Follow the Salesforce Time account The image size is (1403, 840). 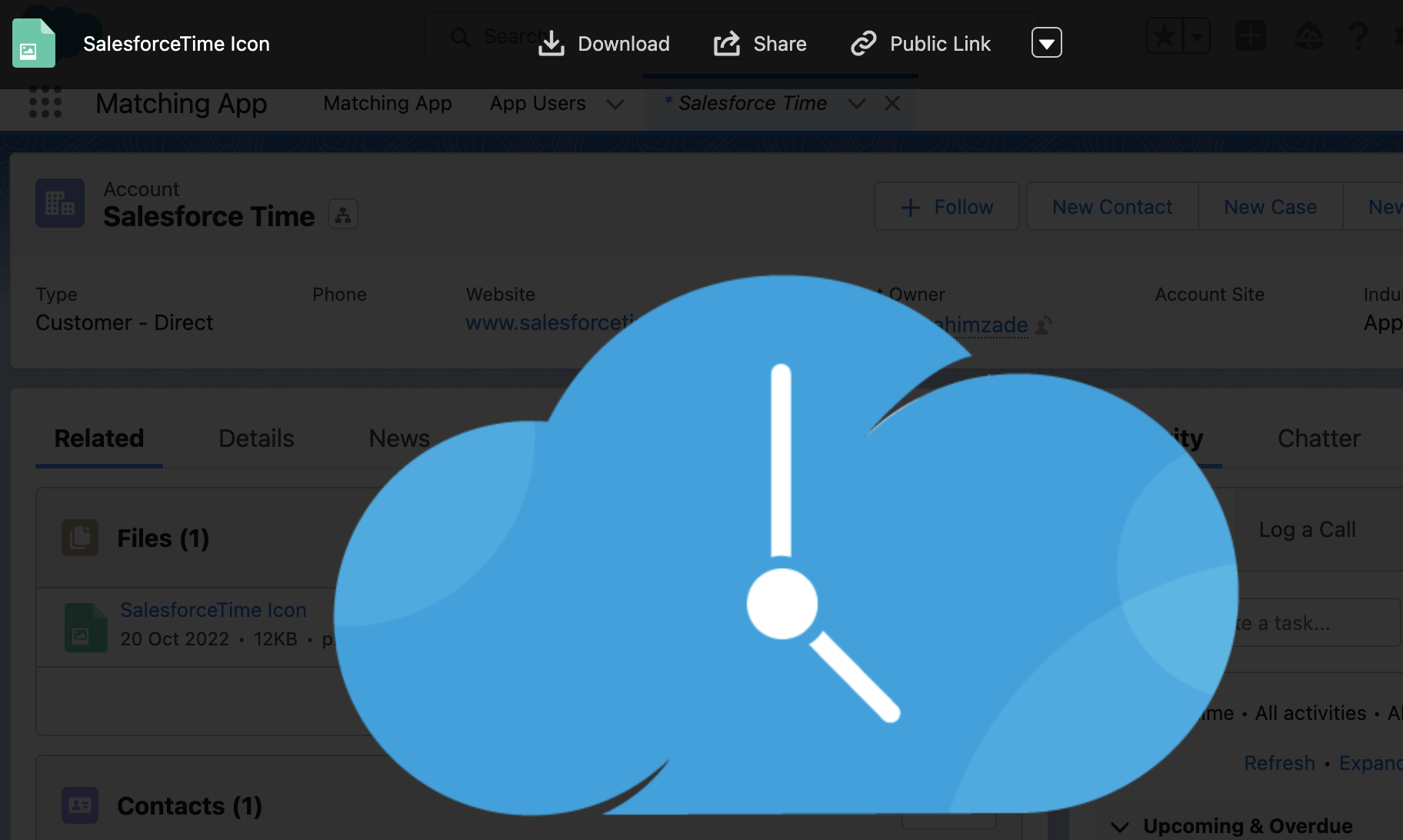coord(947,206)
